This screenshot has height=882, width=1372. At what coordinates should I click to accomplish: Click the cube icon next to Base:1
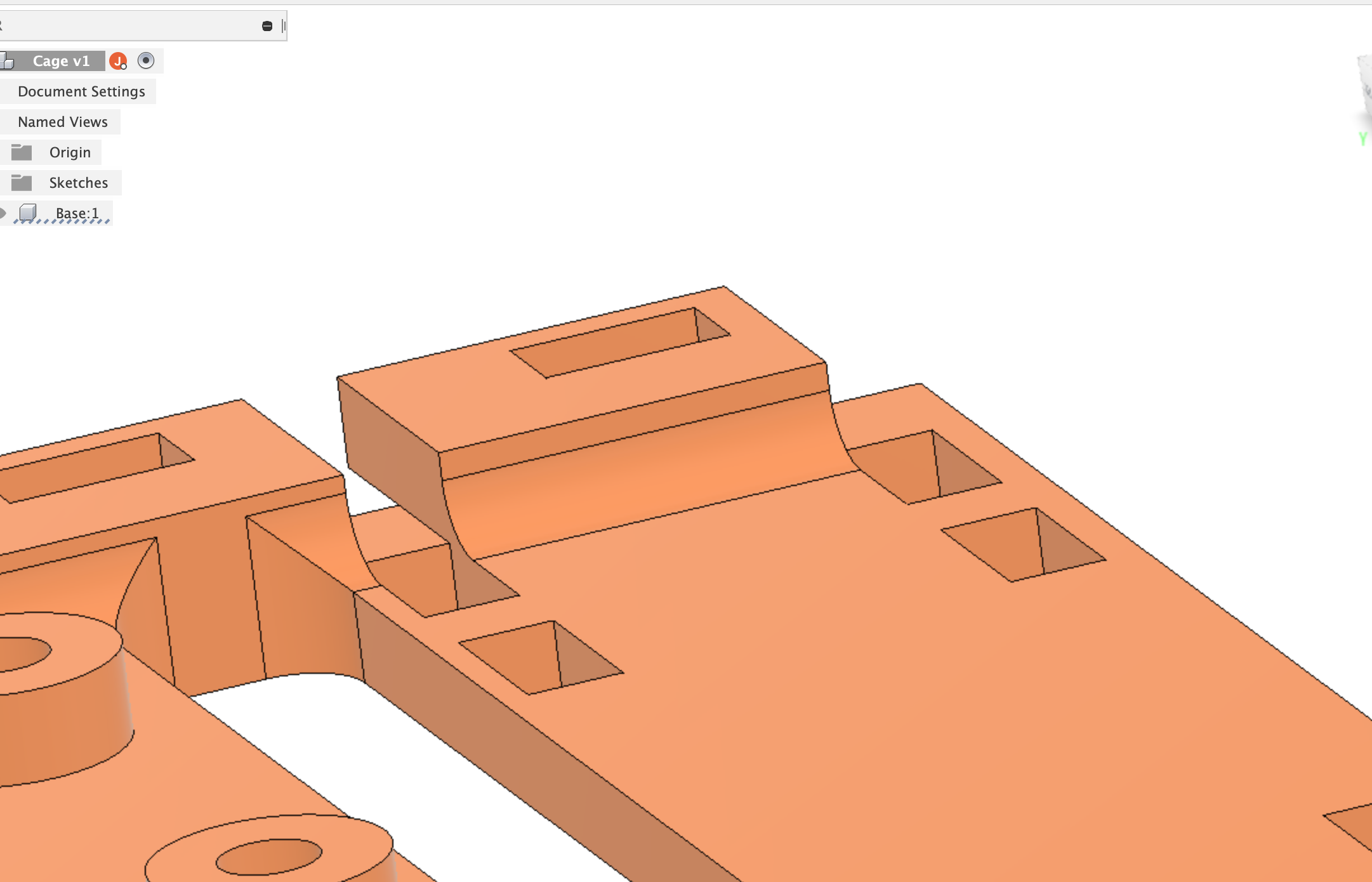(x=29, y=213)
